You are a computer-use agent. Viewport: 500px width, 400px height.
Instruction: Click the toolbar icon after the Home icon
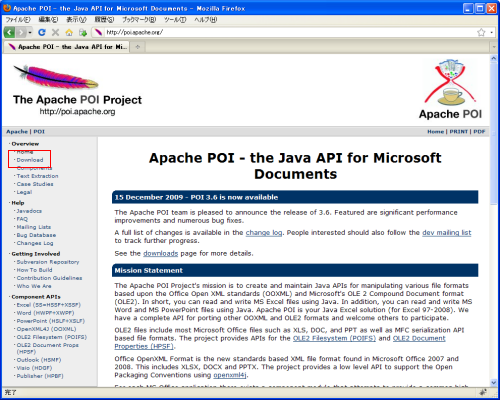point(83,32)
